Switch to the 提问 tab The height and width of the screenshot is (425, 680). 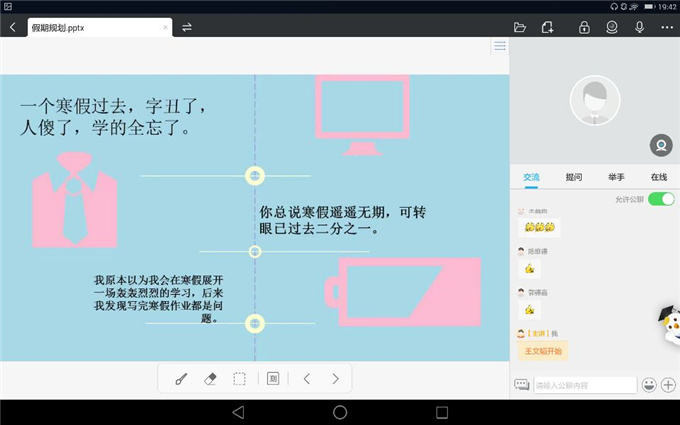(x=574, y=177)
